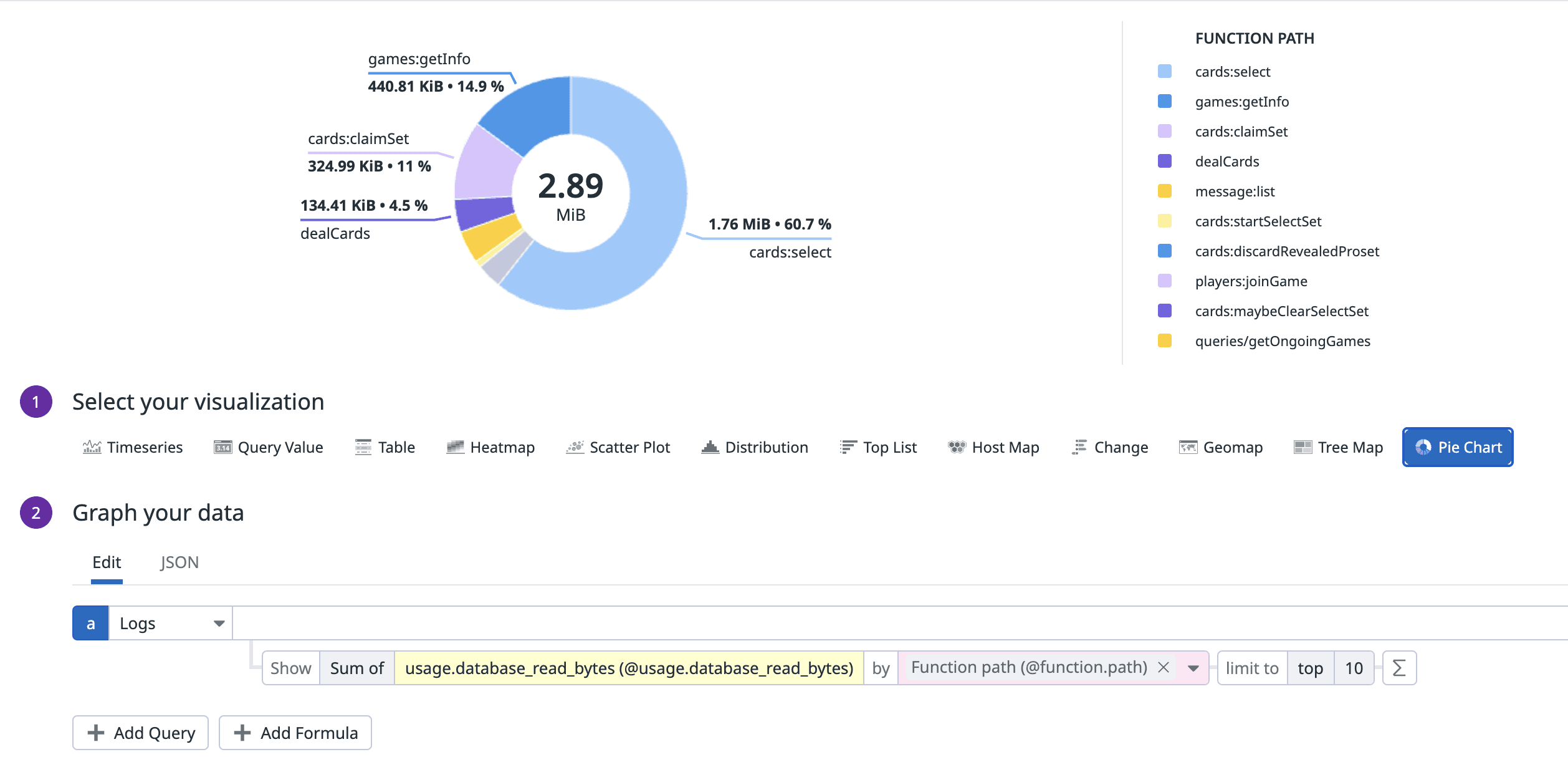
Task: Switch to the Heatmap visualization
Action: click(502, 447)
